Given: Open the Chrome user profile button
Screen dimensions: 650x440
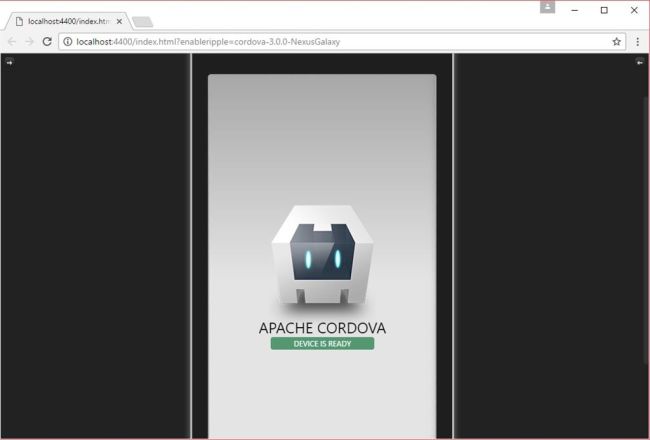Looking at the screenshot, I should pos(547,7).
